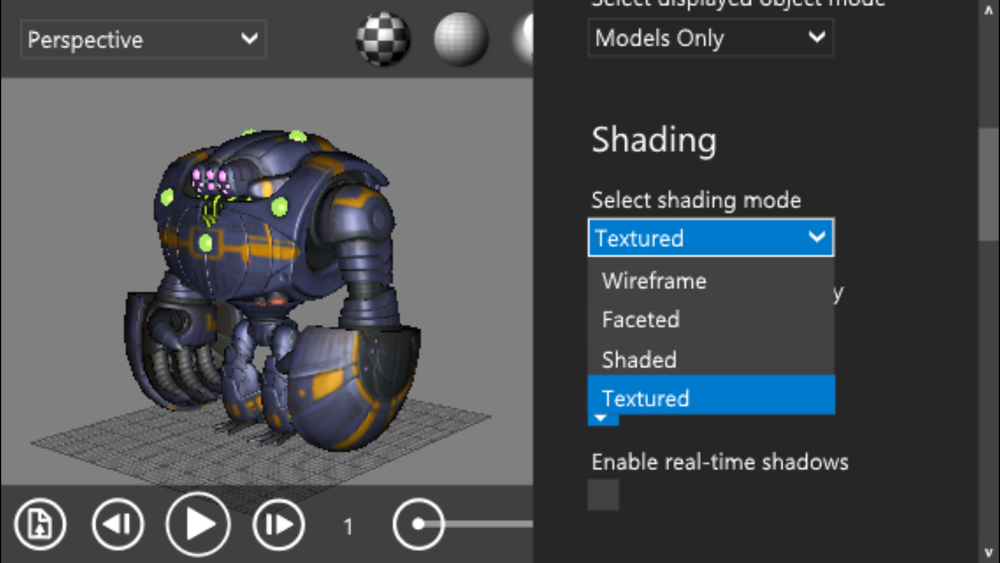The width and height of the screenshot is (1000, 563).
Task: Collapse the Textured shading mode dropdown
Action: click(x=710, y=238)
